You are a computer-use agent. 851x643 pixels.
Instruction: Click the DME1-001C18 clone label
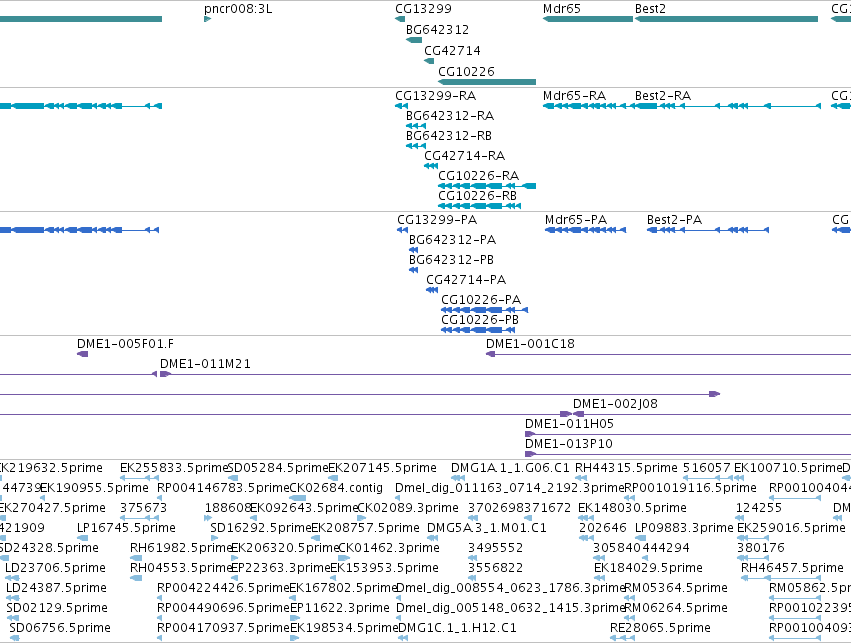pos(530,344)
